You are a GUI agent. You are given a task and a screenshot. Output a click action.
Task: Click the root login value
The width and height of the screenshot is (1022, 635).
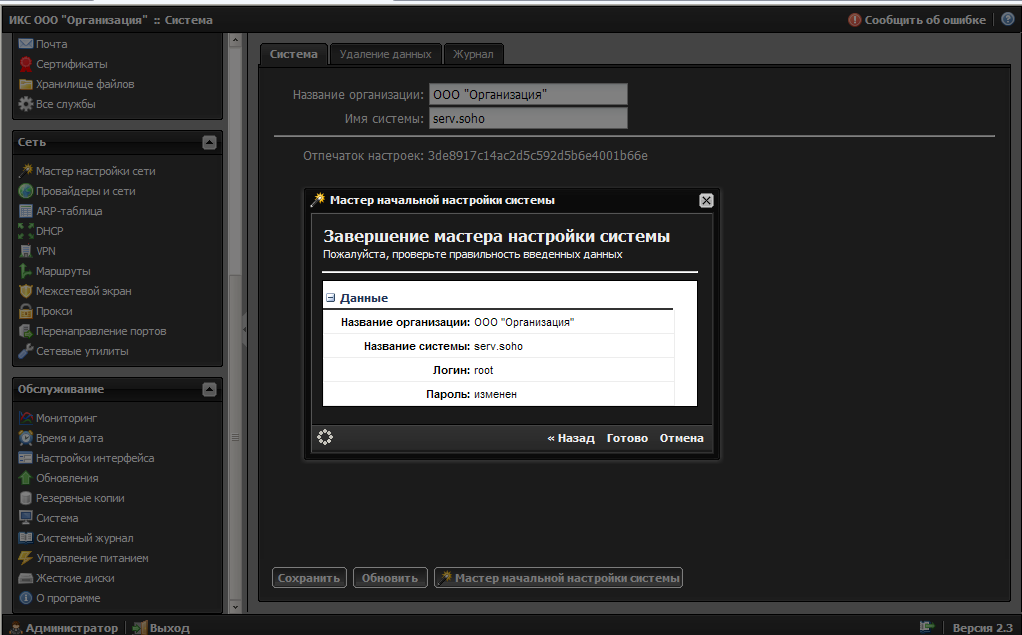point(484,370)
